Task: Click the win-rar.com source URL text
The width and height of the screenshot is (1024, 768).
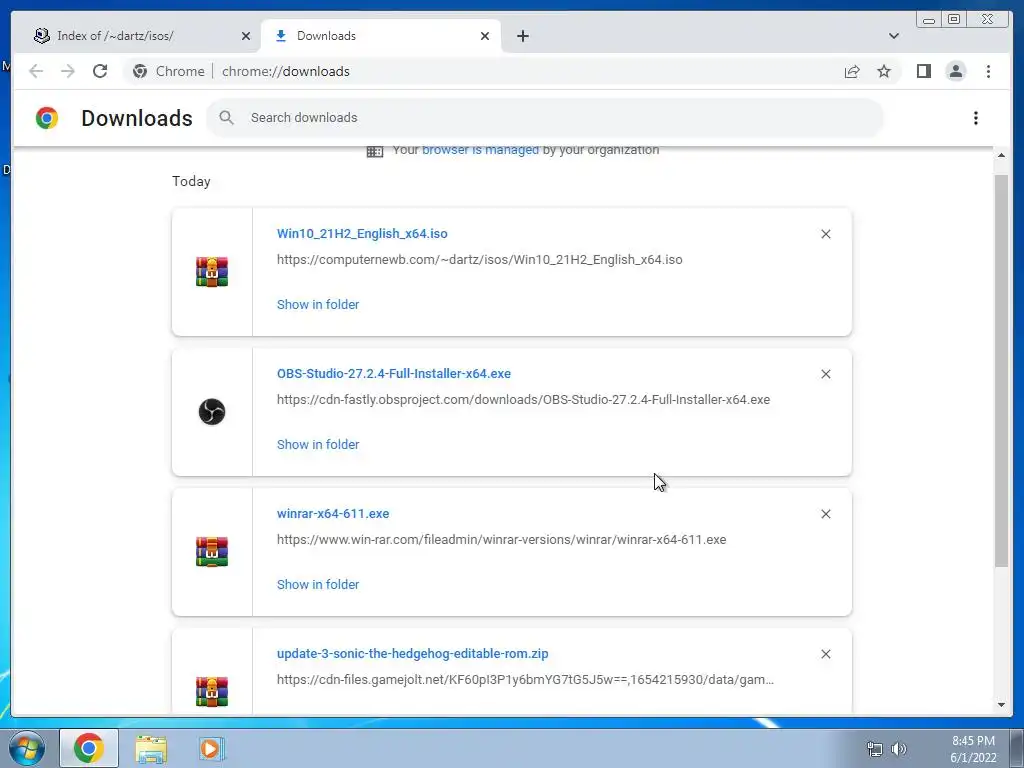Action: tap(502, 539)
